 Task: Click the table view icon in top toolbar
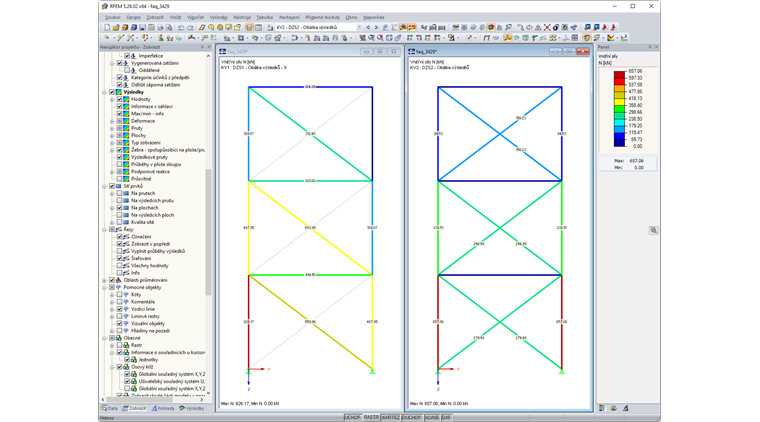(258, 28)
